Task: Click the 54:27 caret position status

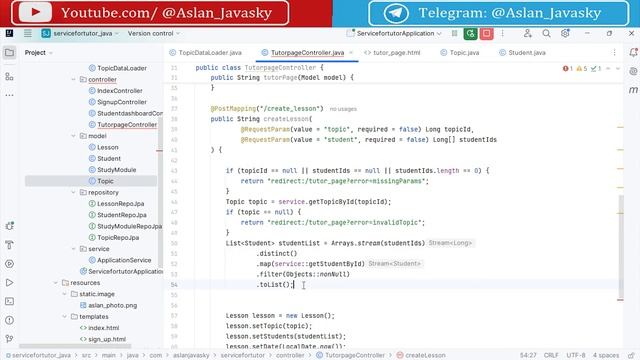Action: 528,355
